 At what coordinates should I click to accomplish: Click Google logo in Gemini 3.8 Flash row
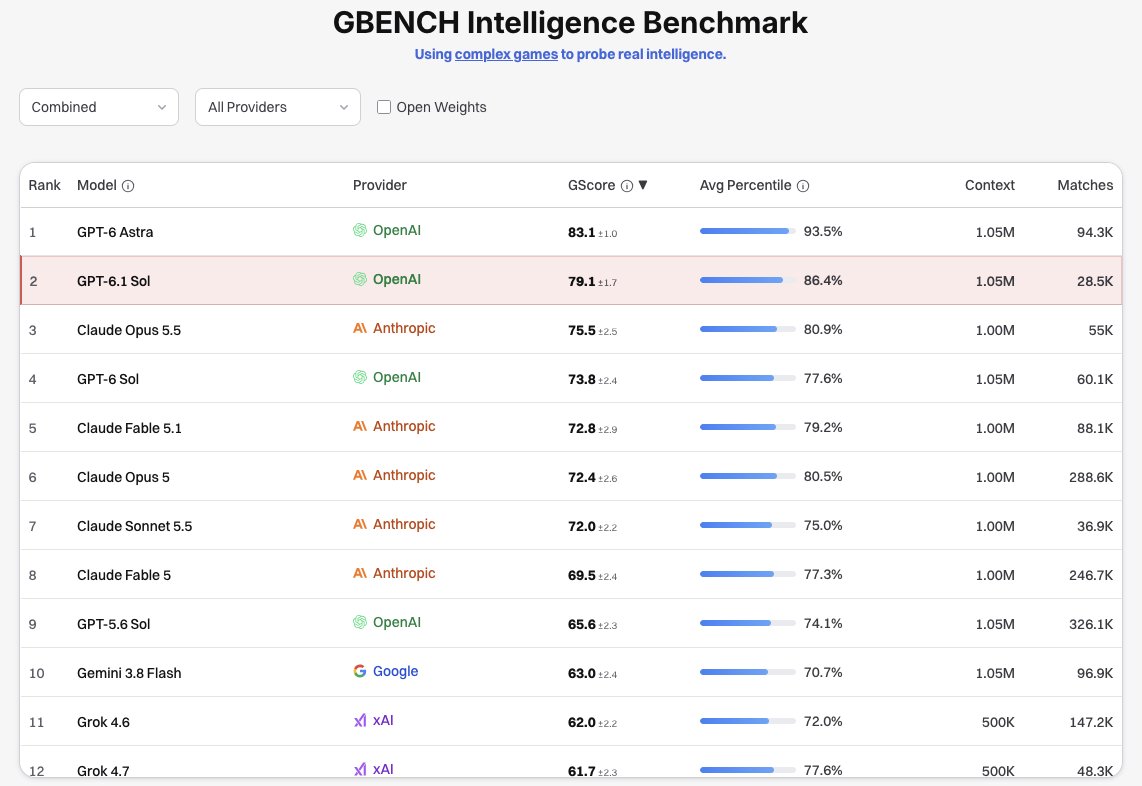point(360,671)
